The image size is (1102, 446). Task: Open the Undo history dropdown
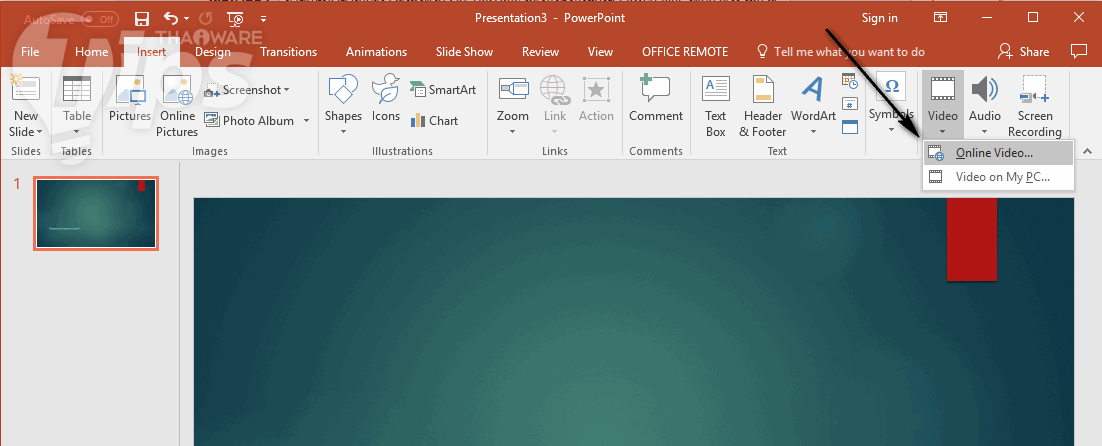pyautogui.click(x=187, y=20)
